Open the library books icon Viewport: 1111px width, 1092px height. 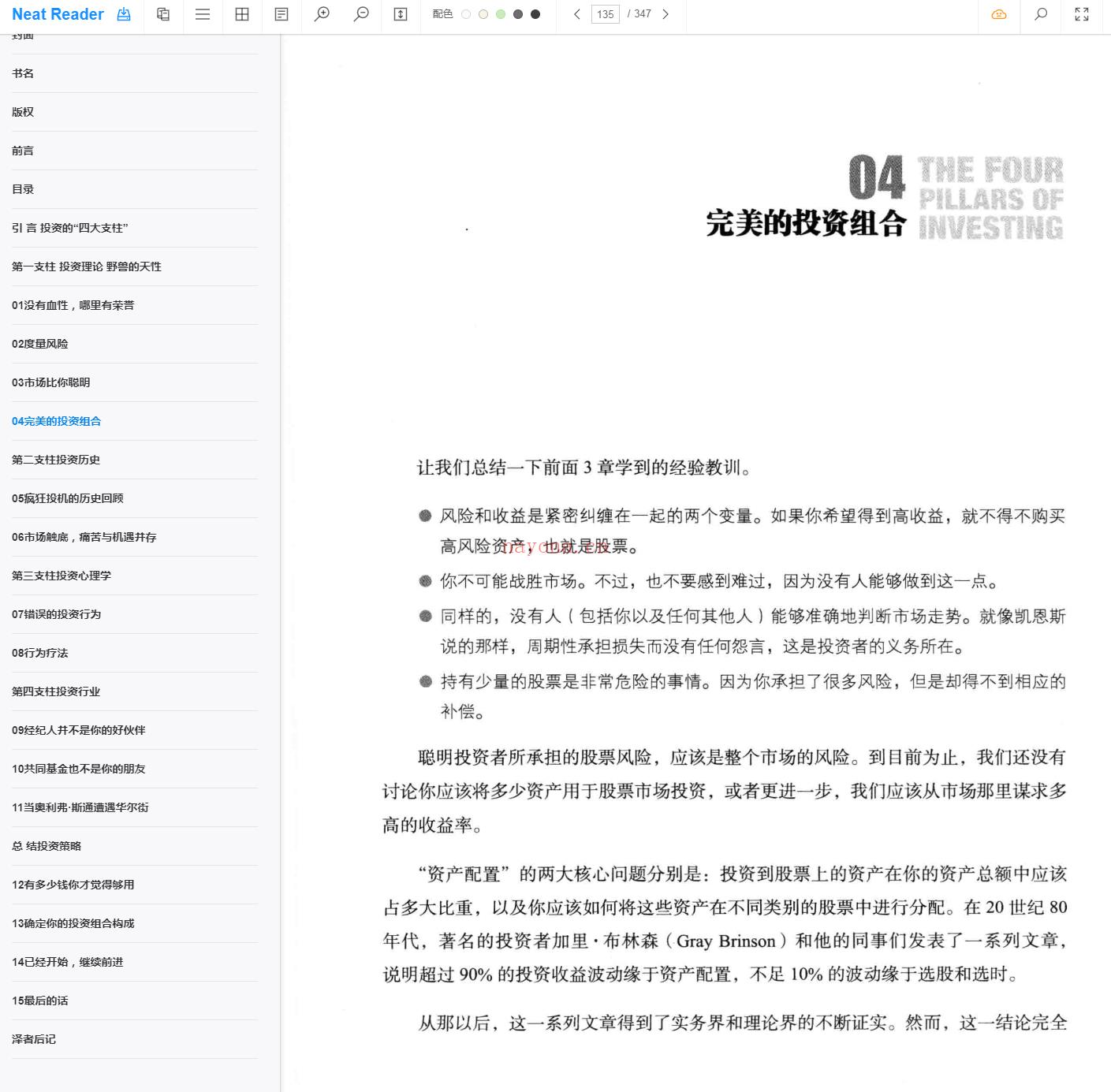[163, 14]
